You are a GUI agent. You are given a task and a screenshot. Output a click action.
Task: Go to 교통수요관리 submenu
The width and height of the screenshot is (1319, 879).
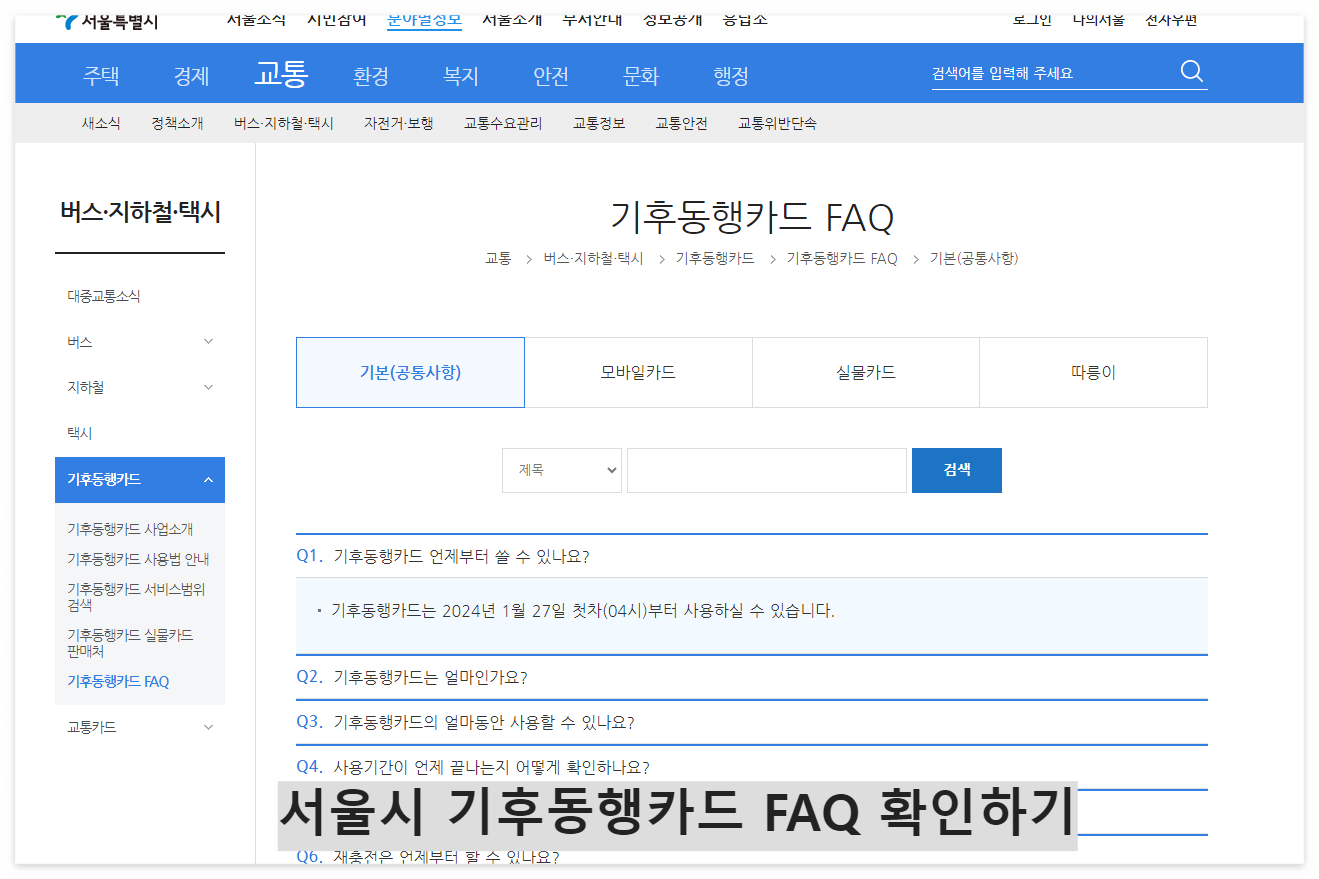(x=503, y=123)
